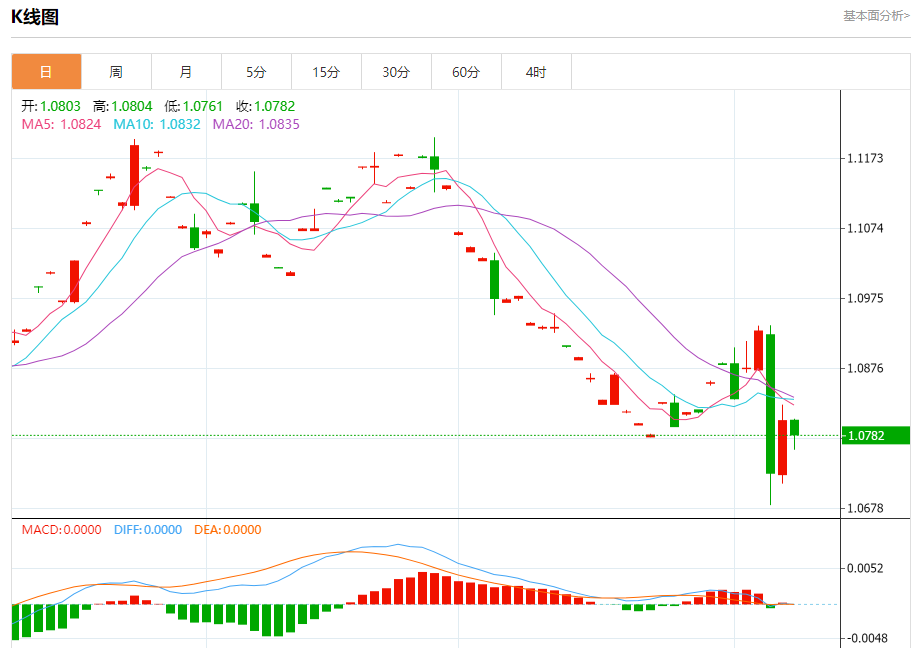Open the 30分 interval tab

(397, 72)
